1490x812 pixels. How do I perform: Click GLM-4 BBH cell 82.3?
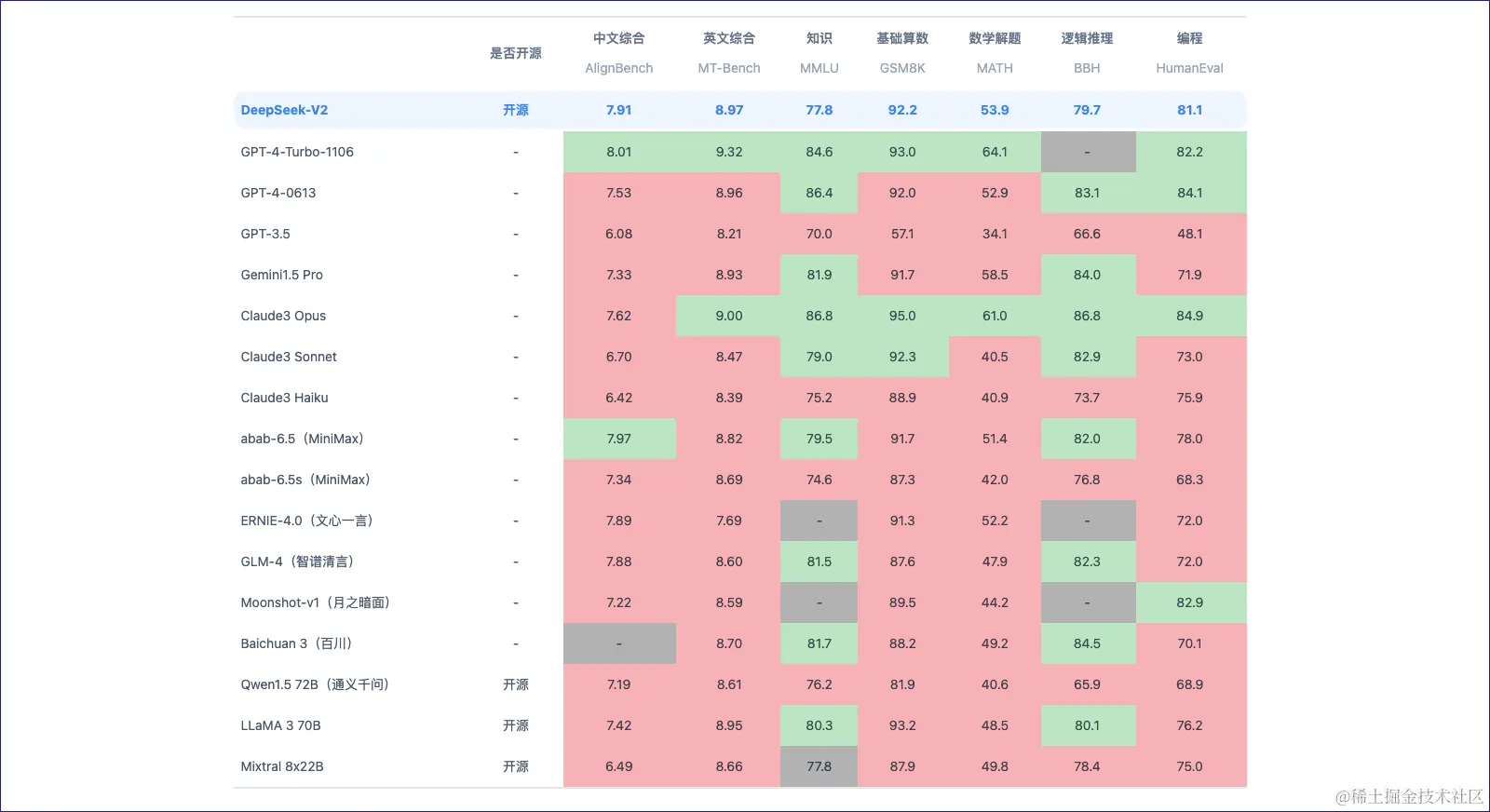[1088, 562]
